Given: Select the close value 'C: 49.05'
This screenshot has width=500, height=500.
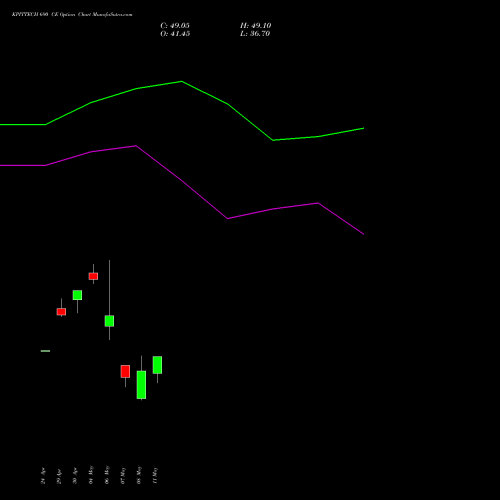Looking at the screenshot, I should pyautogui.click(x=175, y=26).
